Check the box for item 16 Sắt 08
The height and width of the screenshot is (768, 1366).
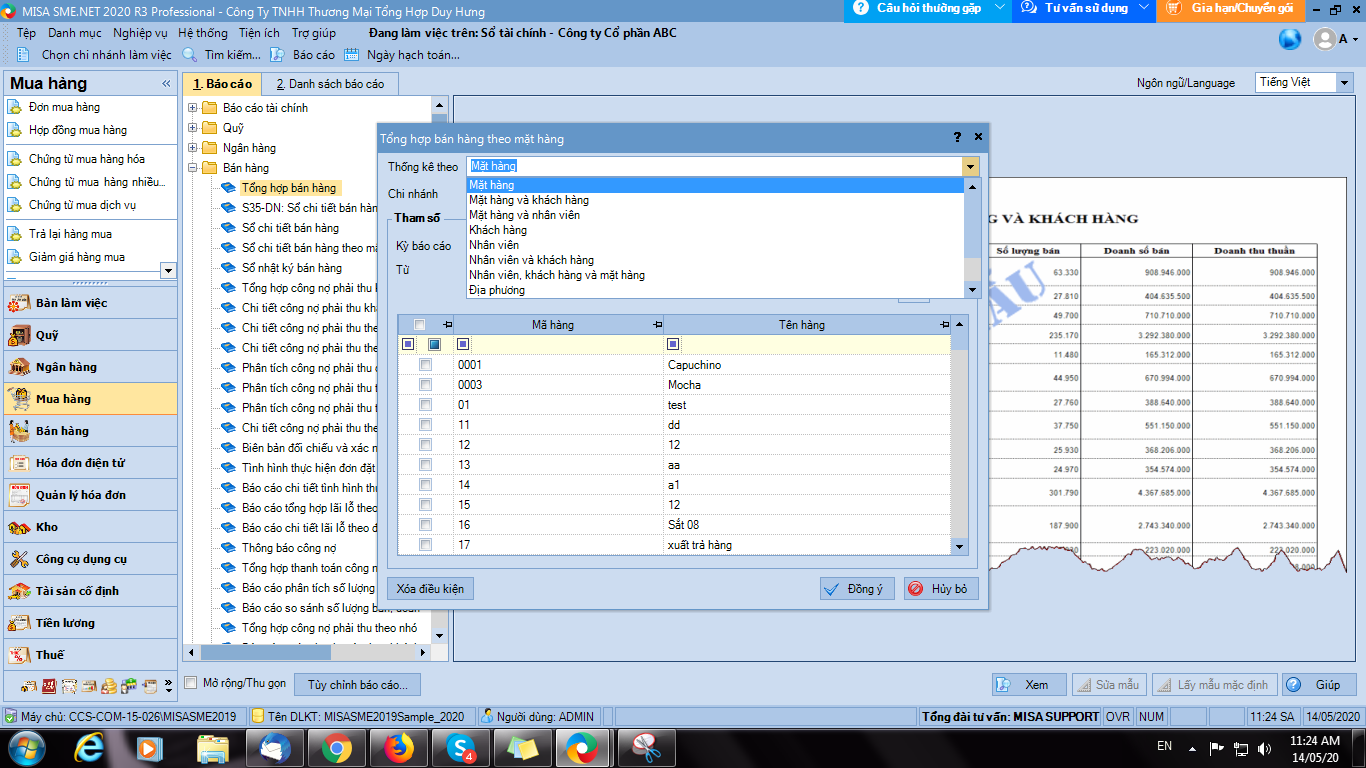coord(426,525)
